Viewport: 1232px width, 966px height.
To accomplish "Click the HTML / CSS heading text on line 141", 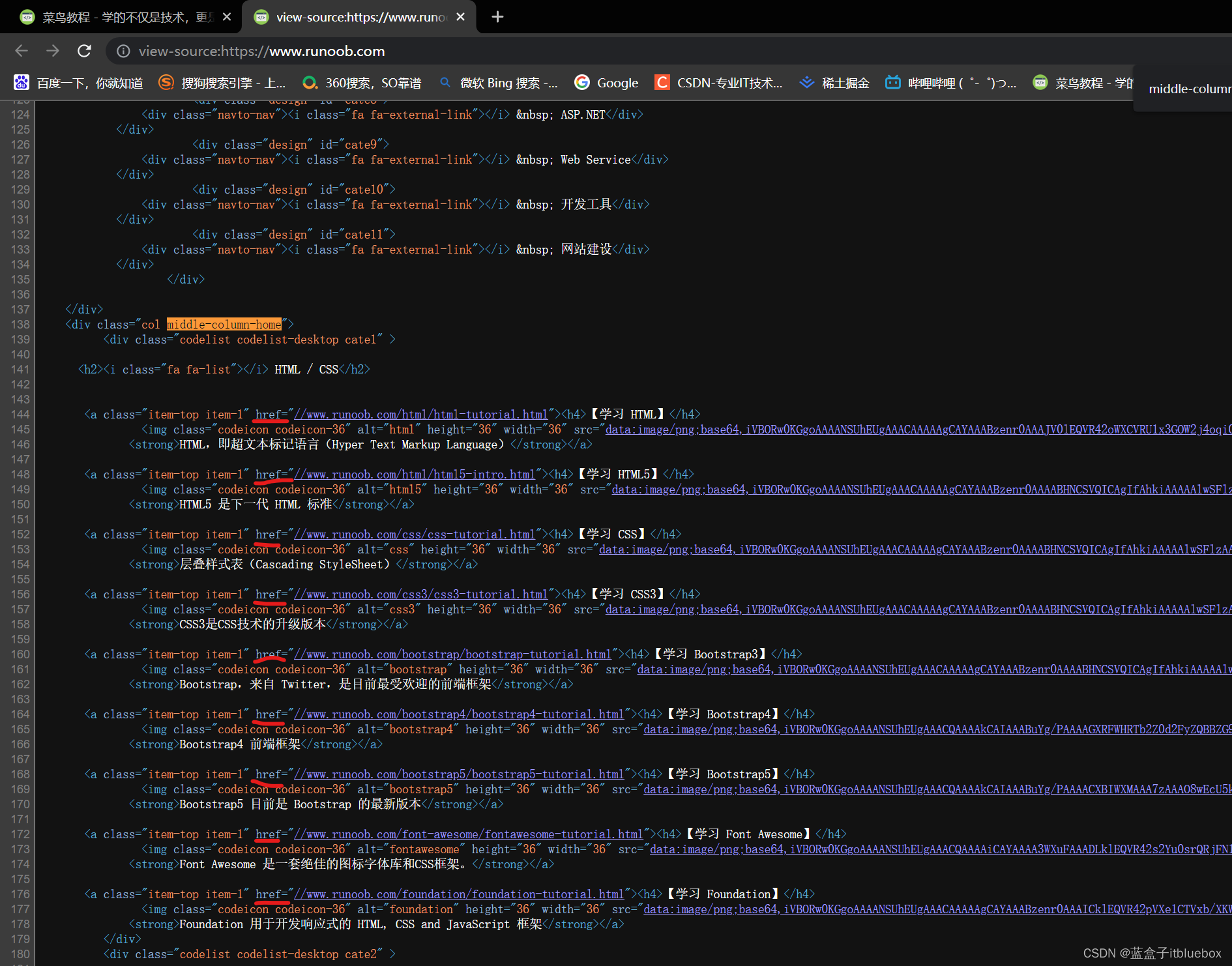I will click(x=306, y=370).
